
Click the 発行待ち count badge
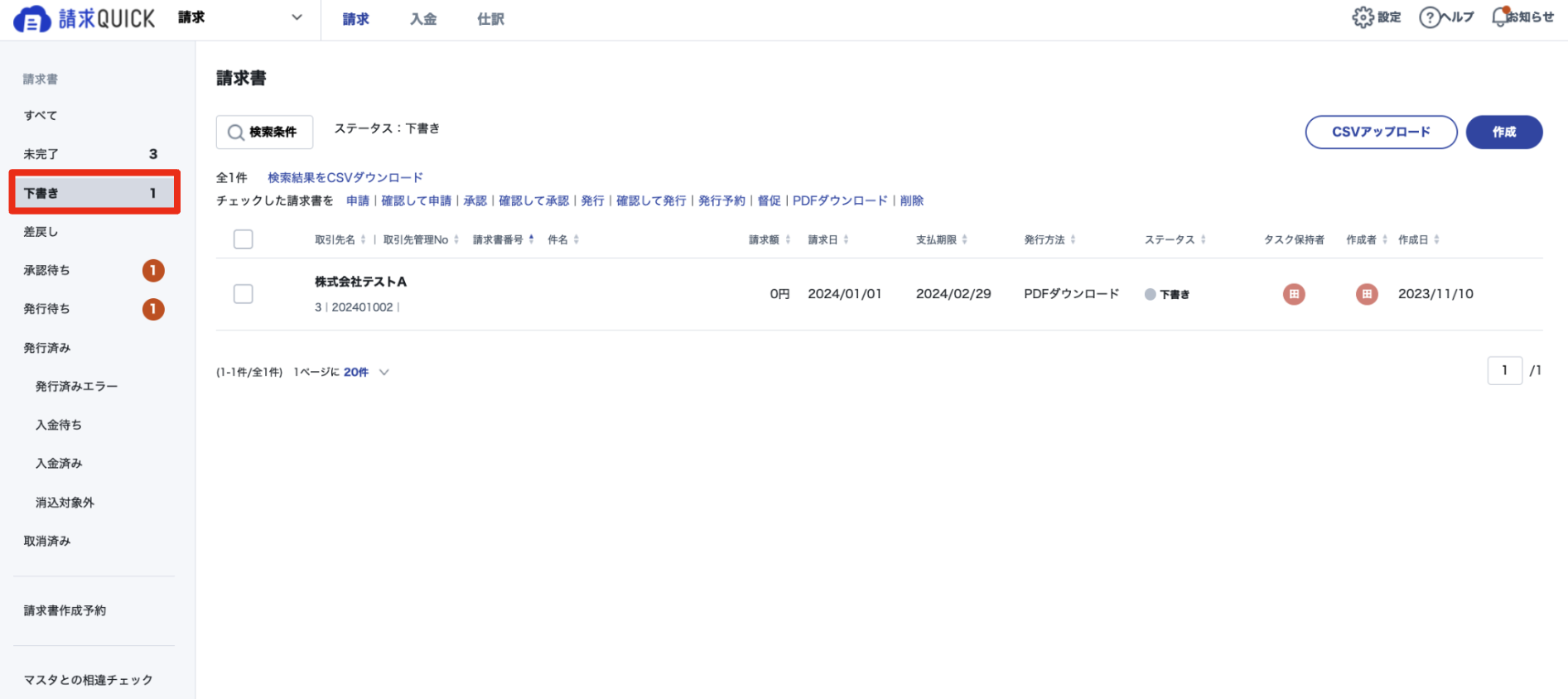coord(153,309)
